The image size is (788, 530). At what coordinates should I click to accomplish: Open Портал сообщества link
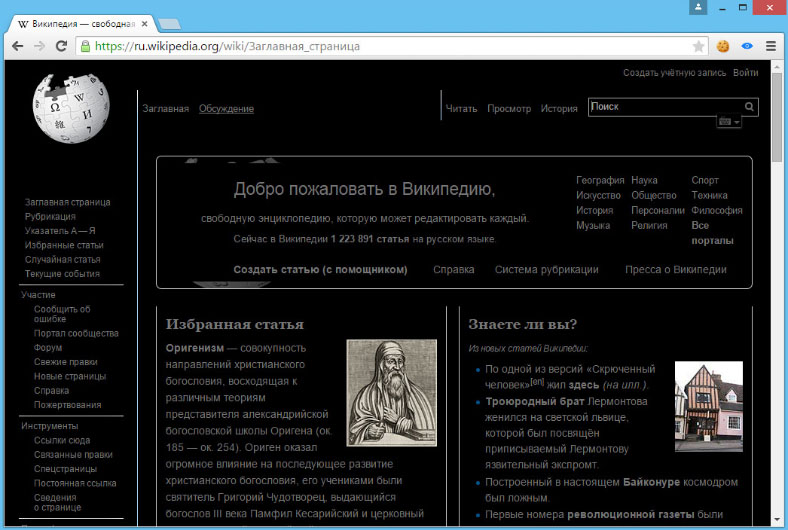(x=76, y=333)
